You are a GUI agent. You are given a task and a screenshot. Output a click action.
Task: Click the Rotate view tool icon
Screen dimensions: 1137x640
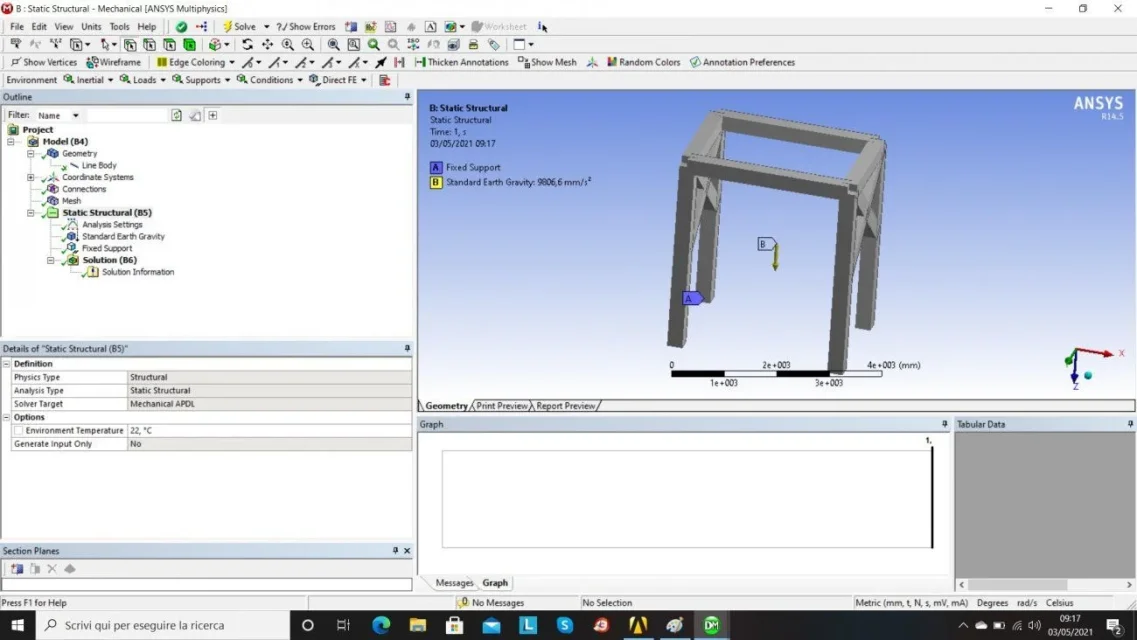(247, 44)
